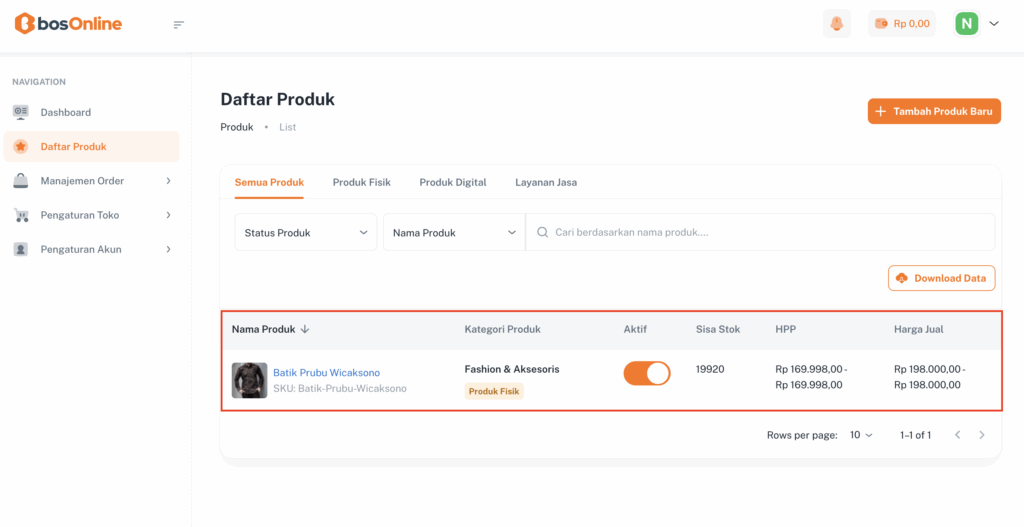Switch to the Produk Digital tab
The width and height of the screenshot is (1024, 527).
(x=453, y=182)
